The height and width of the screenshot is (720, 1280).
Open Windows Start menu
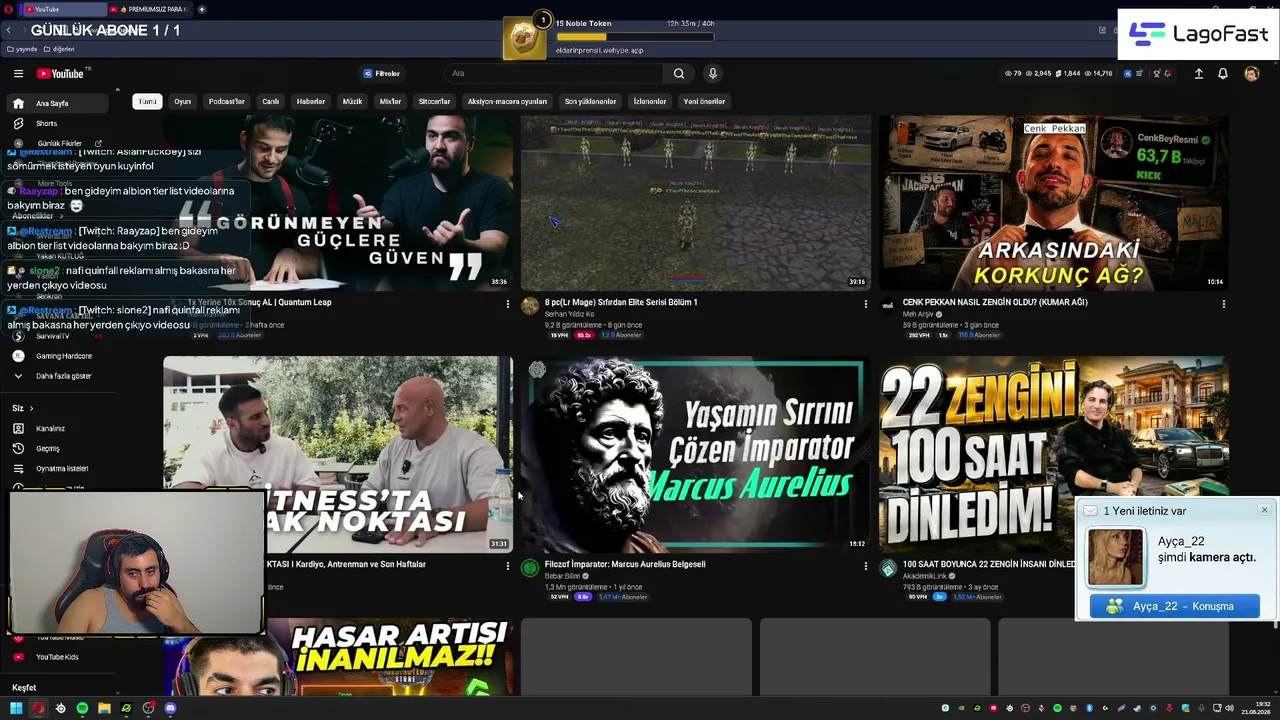point(16,708)
